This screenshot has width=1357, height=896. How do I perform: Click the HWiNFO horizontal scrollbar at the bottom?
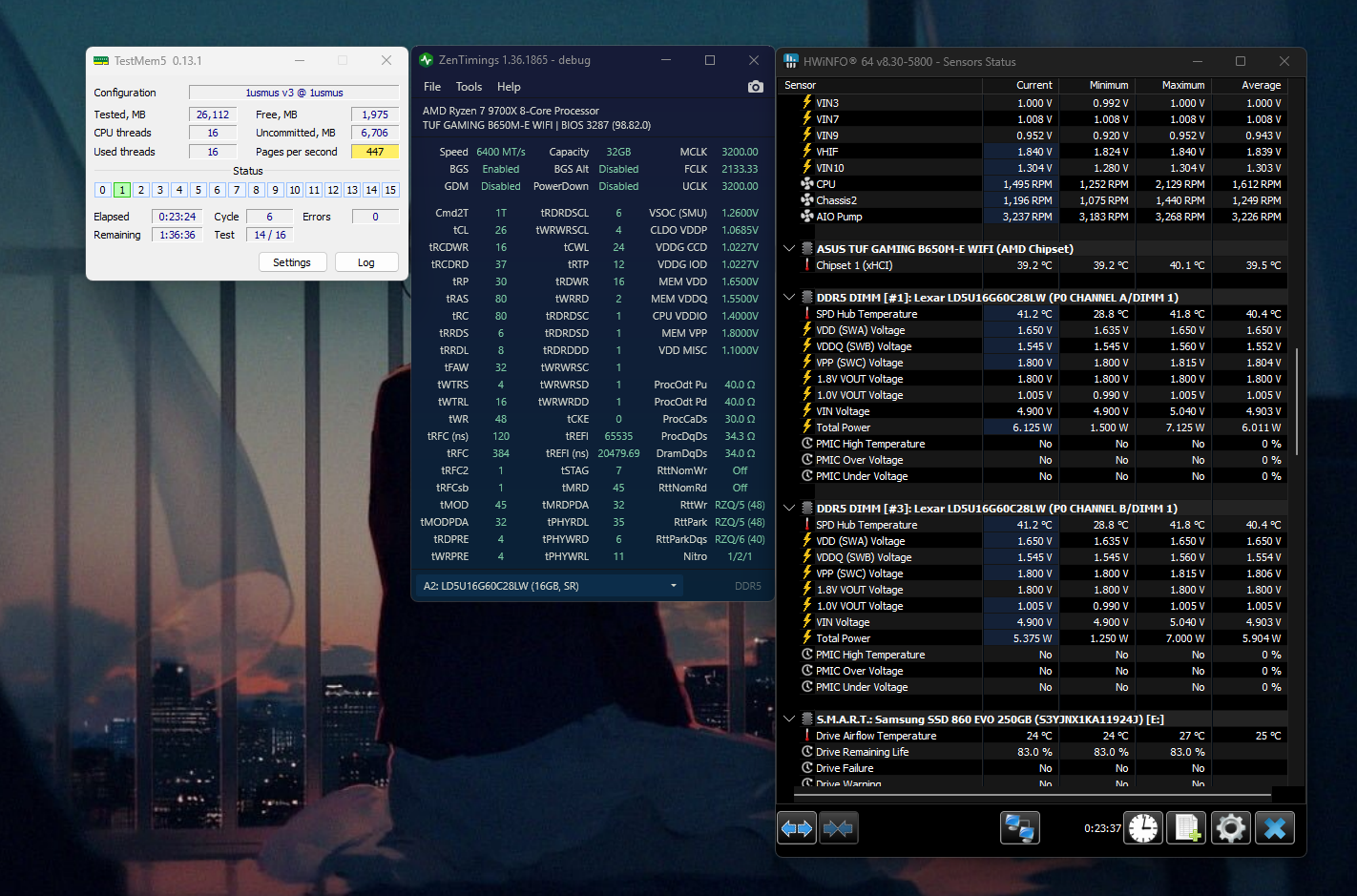(1033, 794)
